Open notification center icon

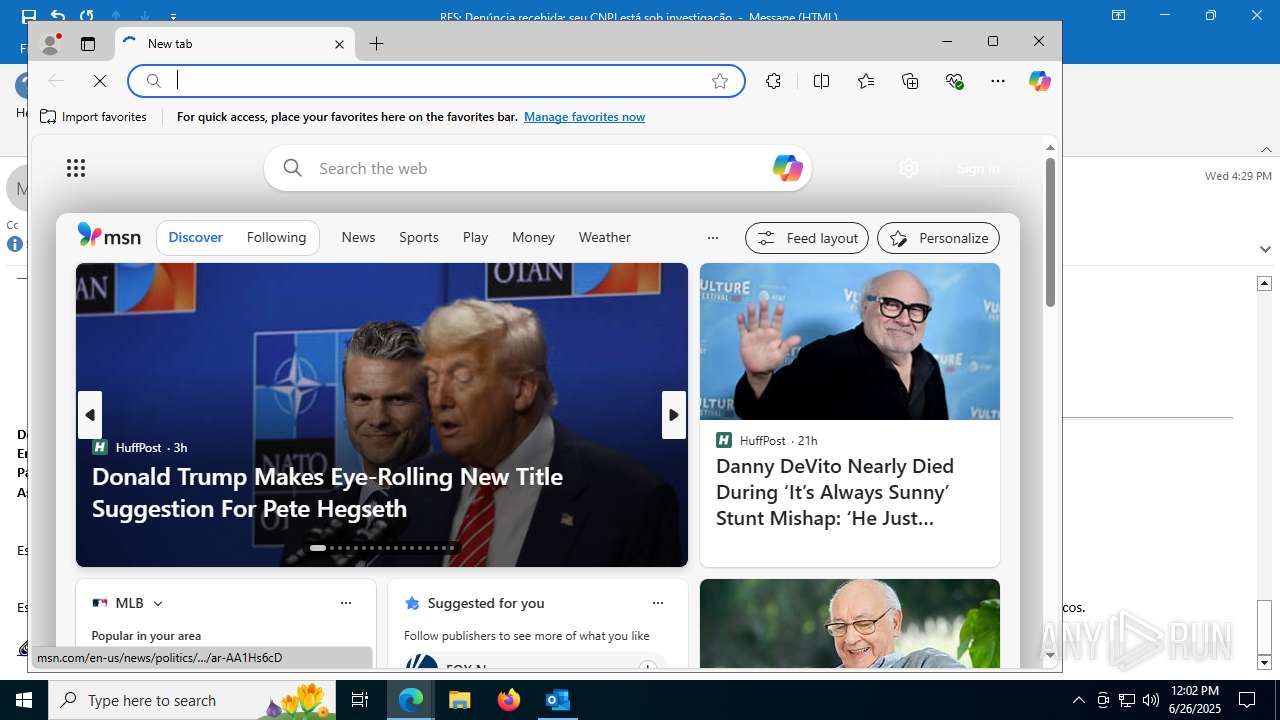(x=1247, y=700)
